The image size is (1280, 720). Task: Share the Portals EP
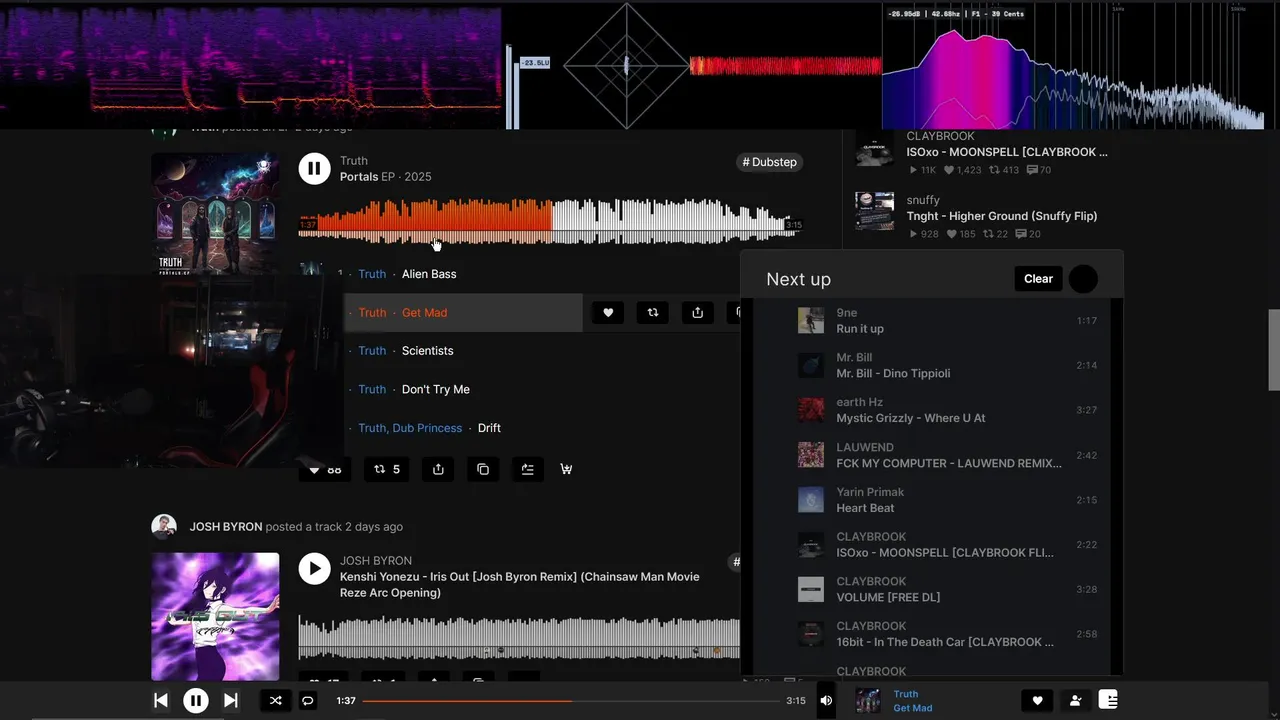[438, 469]
